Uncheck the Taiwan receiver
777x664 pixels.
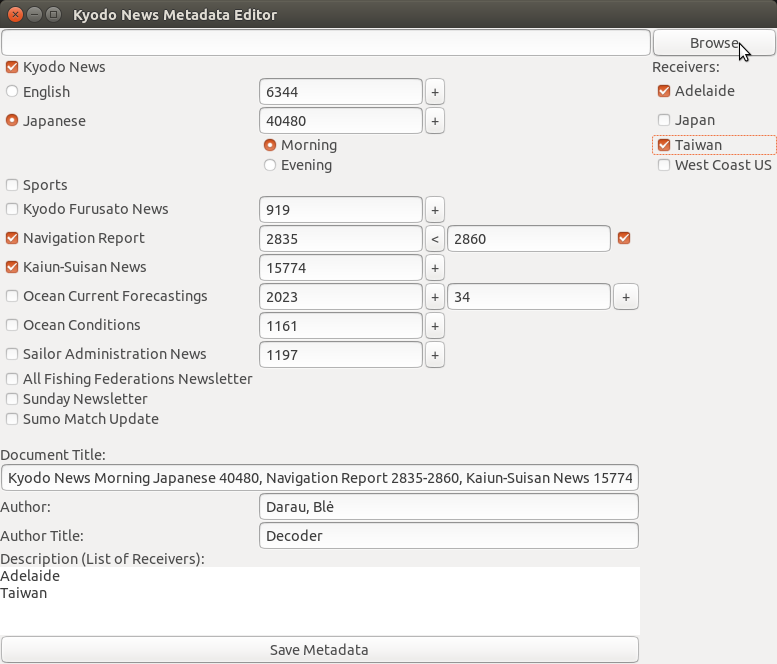664,145
